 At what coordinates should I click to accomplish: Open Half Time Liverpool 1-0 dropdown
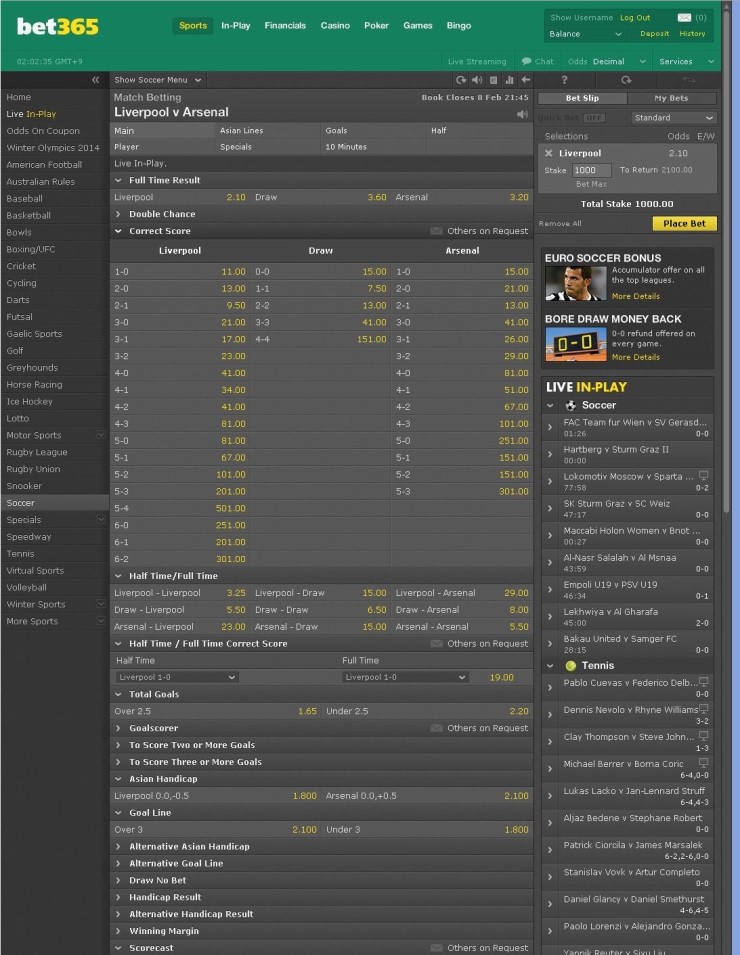pos(177,677)
